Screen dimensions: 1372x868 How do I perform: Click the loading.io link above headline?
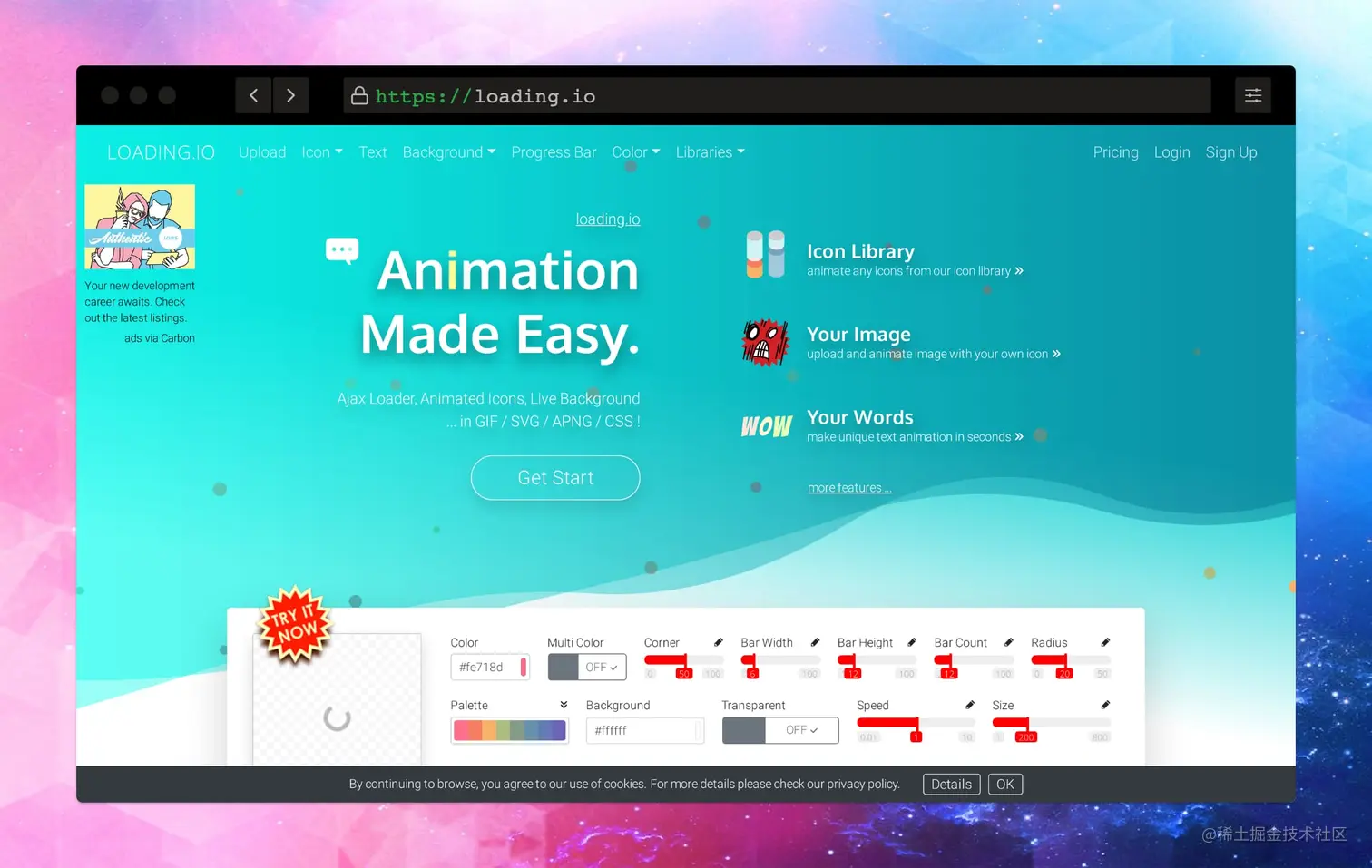[608, 219]
